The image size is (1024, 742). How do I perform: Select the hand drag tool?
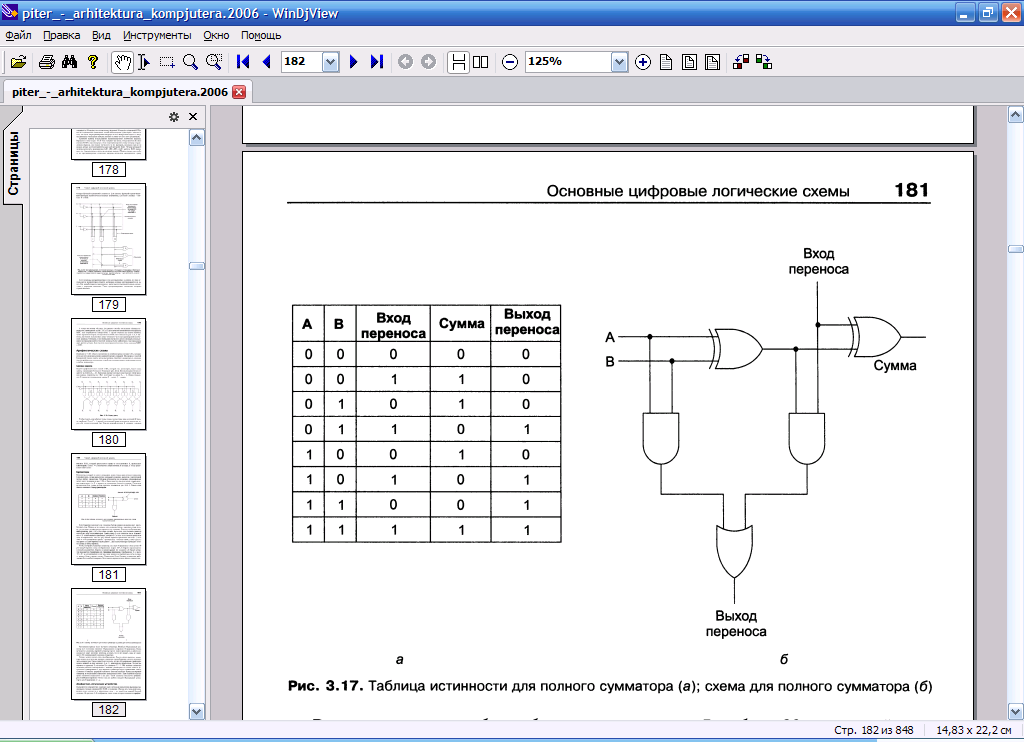122,62
